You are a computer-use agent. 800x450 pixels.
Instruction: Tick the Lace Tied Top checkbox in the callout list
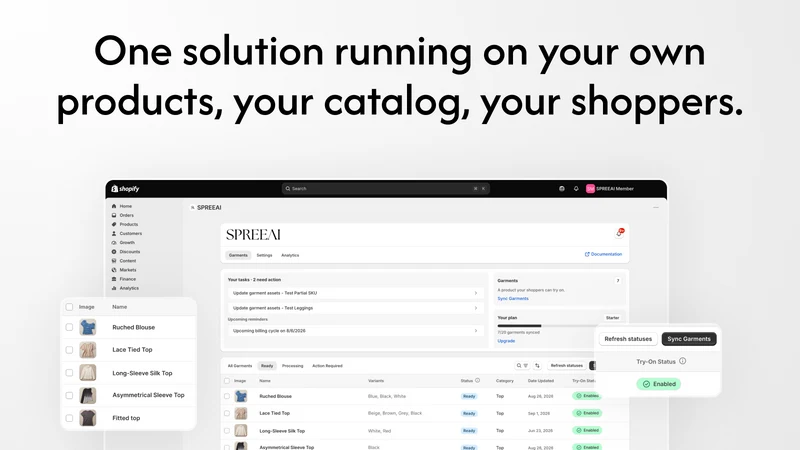pos(69,350)
